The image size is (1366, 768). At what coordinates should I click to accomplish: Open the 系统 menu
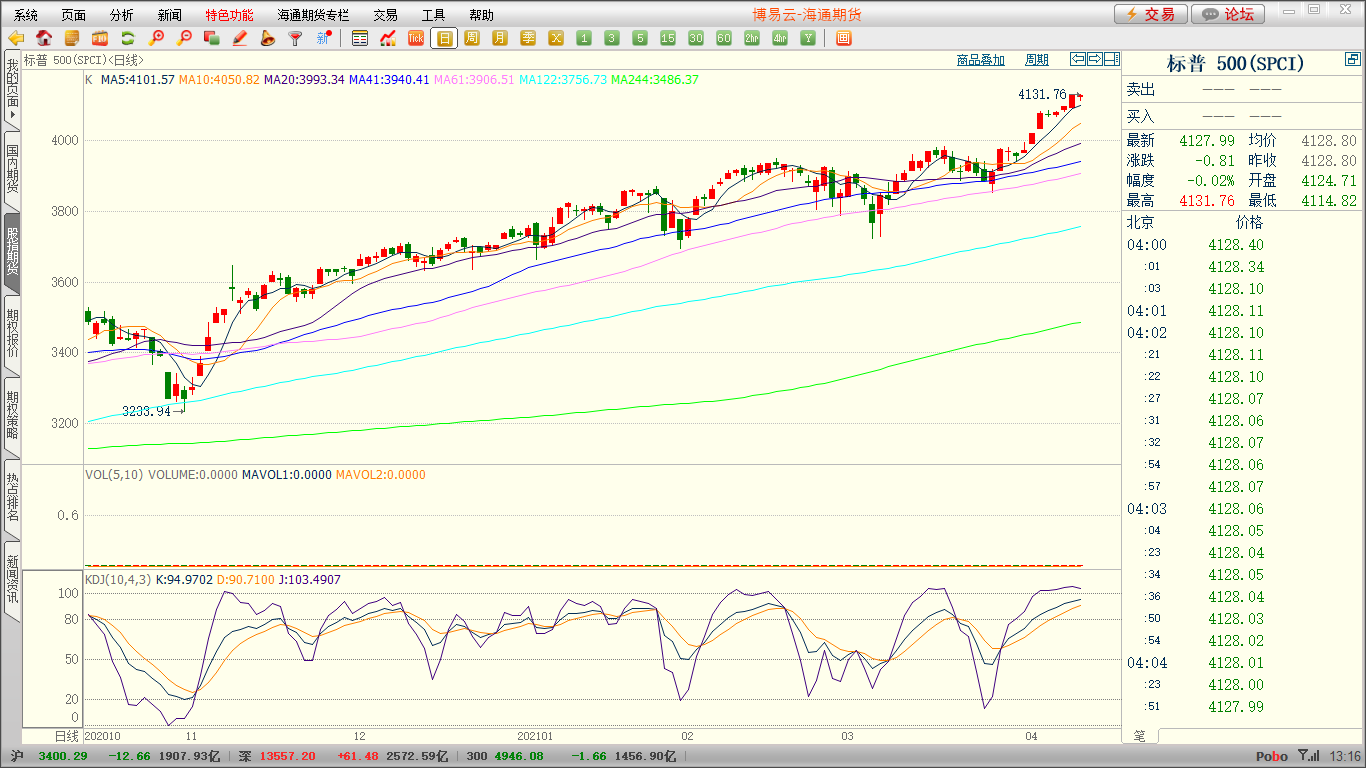[x=26, y=15]
